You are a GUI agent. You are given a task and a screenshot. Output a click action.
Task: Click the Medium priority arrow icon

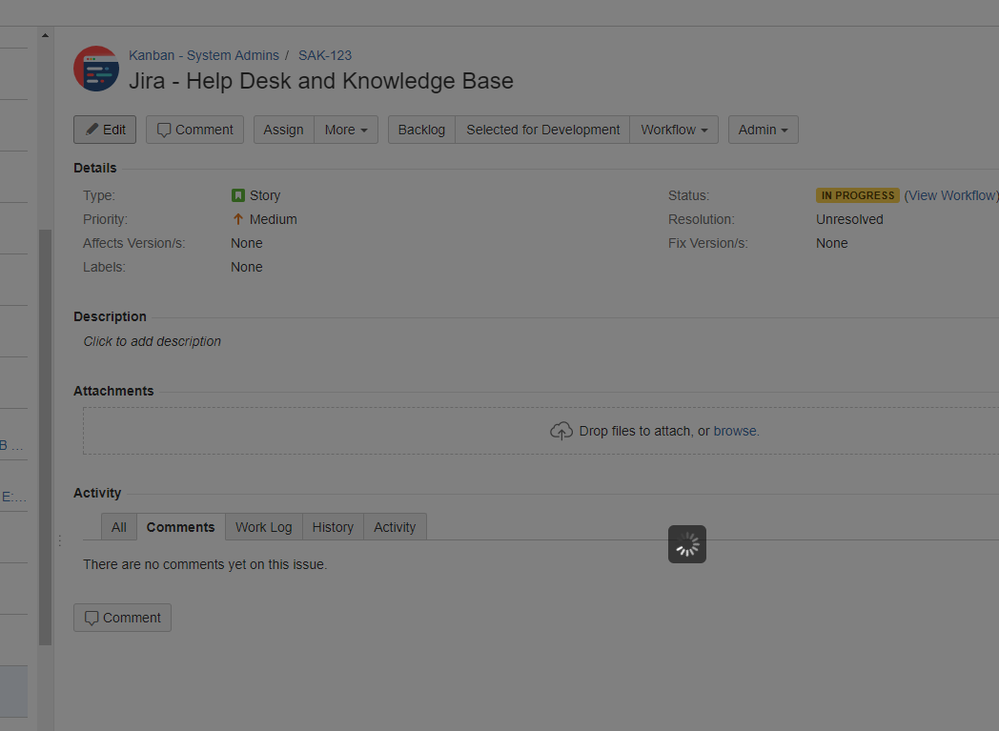tap(238, 219)
